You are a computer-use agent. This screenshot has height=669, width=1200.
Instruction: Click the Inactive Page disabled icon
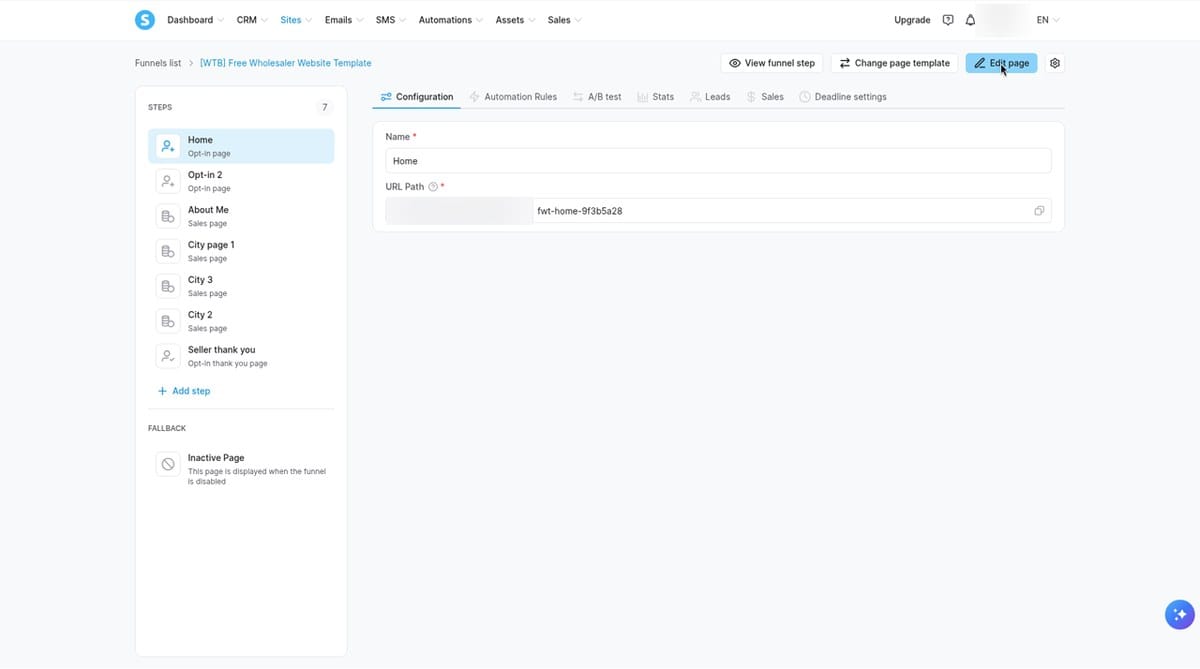[x=168, y=464]
